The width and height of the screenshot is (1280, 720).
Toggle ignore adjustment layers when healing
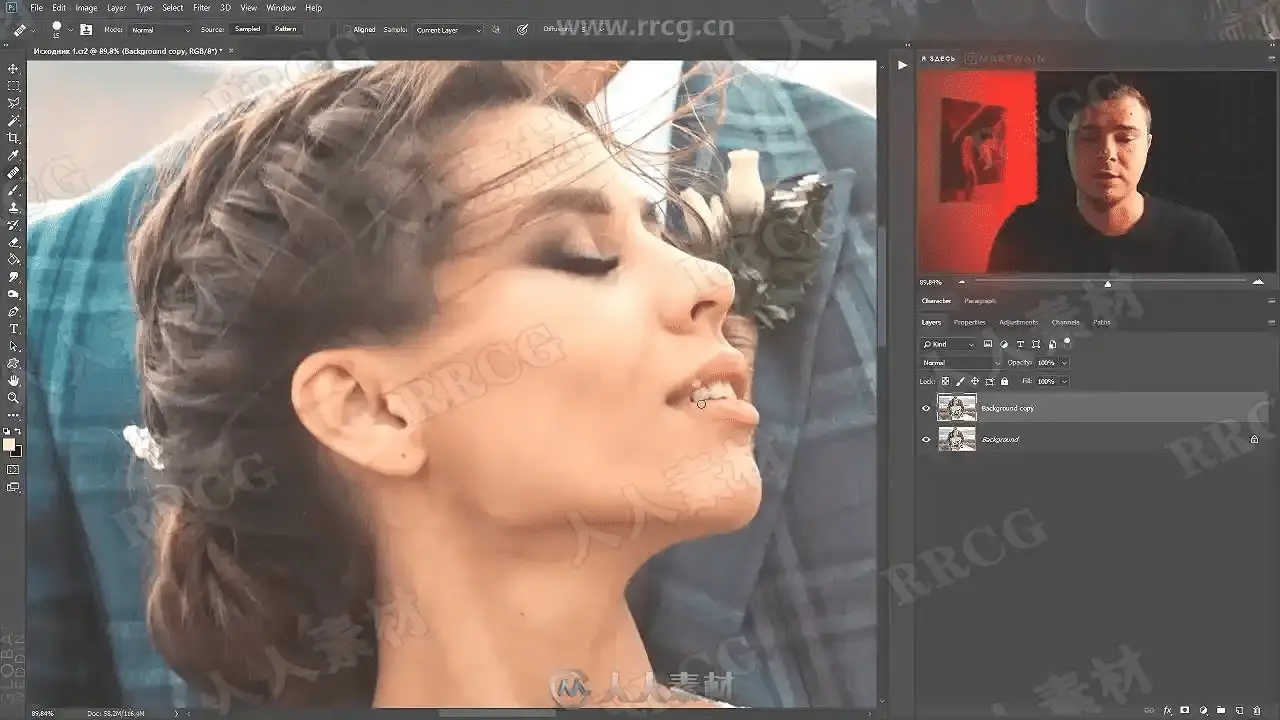494,30
